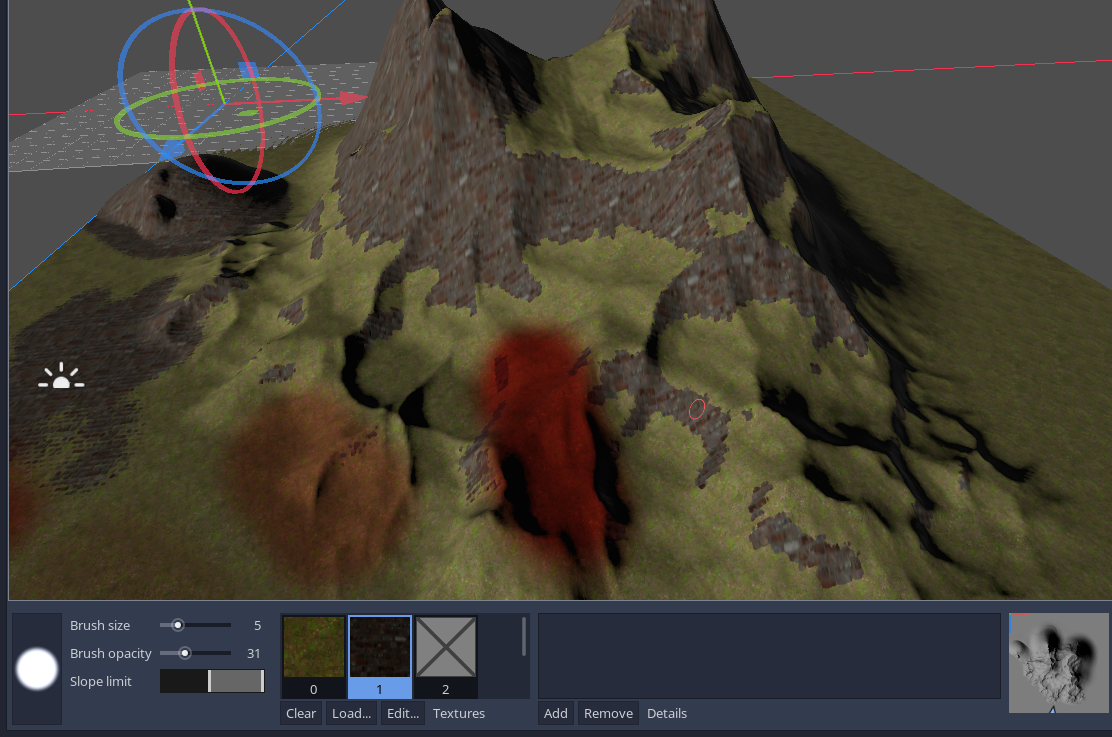The width and height of the screenshot is (1112, 737).
Task: Switch to the Textures tab
Action: [458, 713]
